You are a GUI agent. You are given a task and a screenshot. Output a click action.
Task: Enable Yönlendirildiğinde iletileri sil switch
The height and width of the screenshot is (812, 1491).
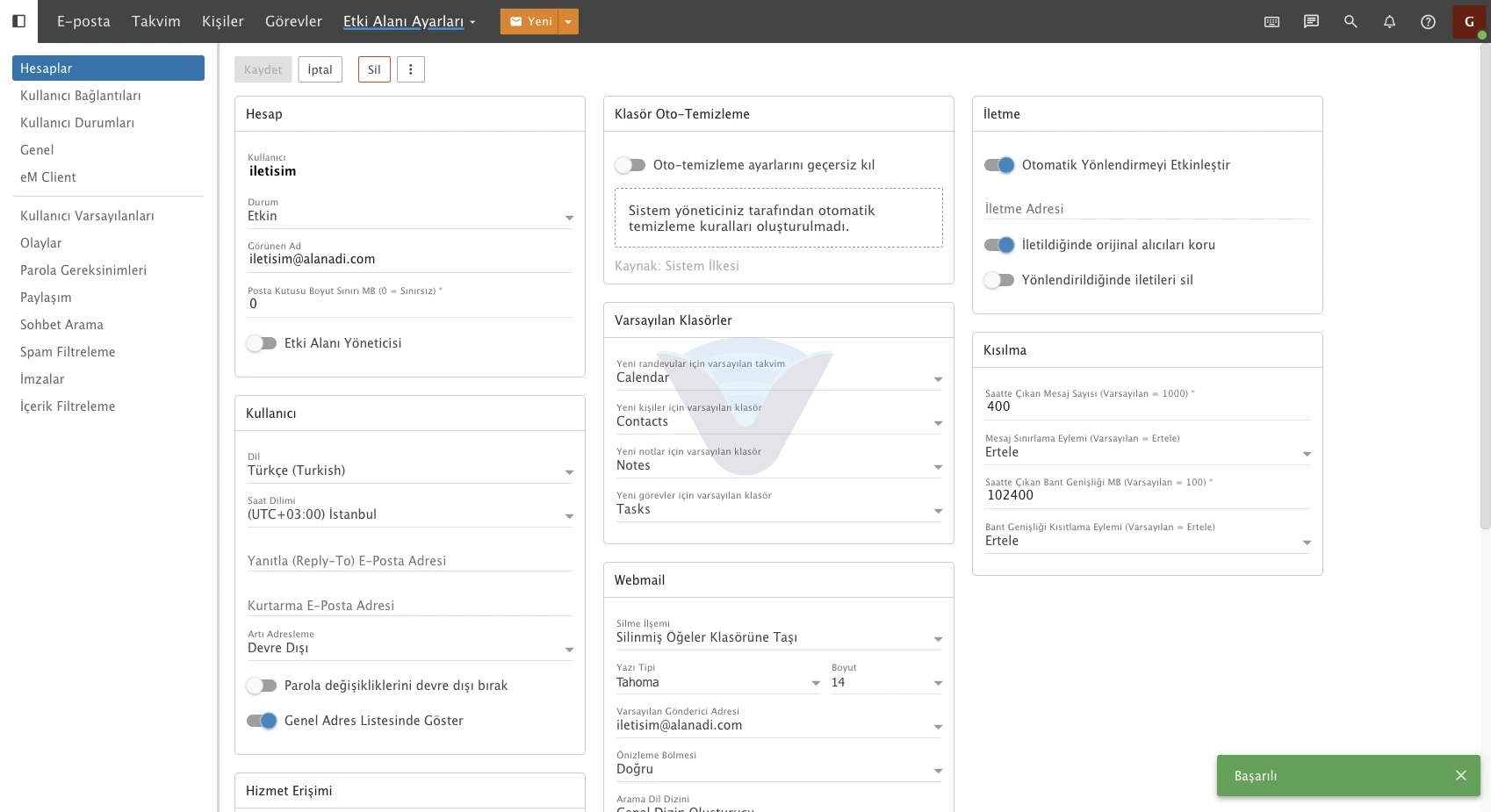pos(999,280)
